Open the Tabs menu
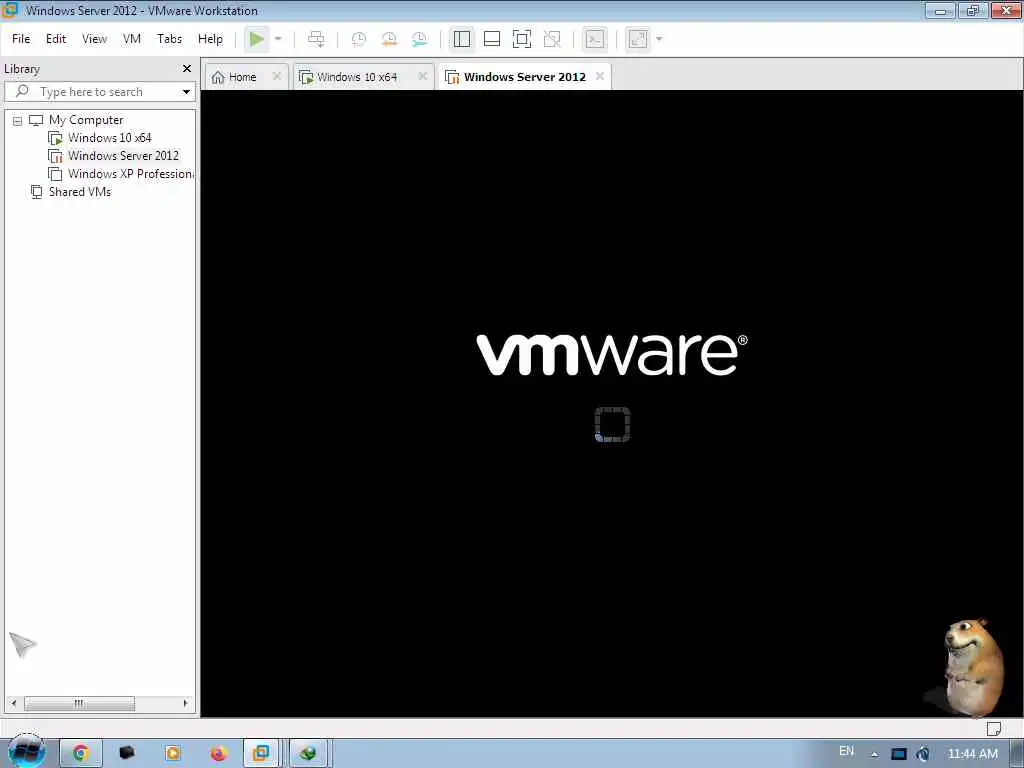The width and height of the screenshot is (1024, 768). (169, 39)
